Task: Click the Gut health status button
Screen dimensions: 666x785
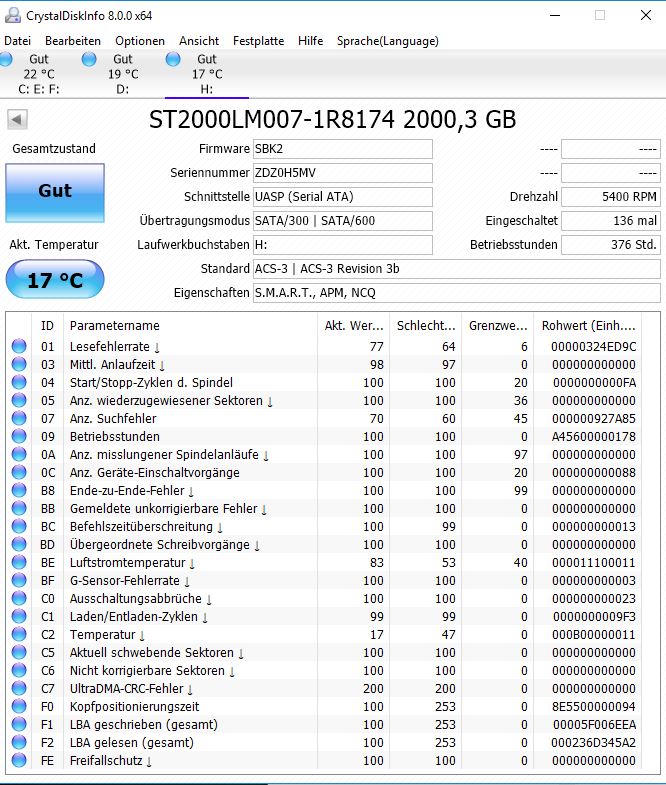Action: coord(55,193)
